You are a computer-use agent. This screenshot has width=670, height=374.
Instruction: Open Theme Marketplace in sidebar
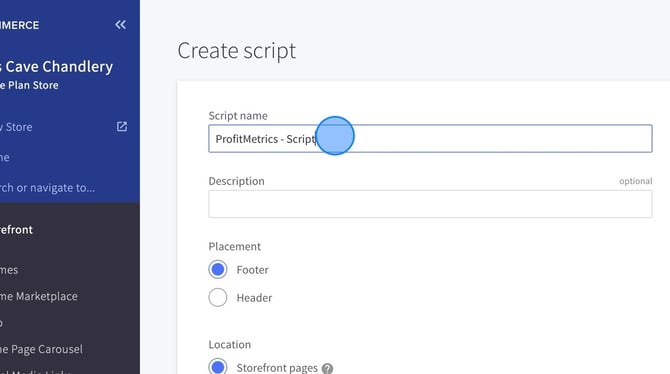[x=39, y=296]
